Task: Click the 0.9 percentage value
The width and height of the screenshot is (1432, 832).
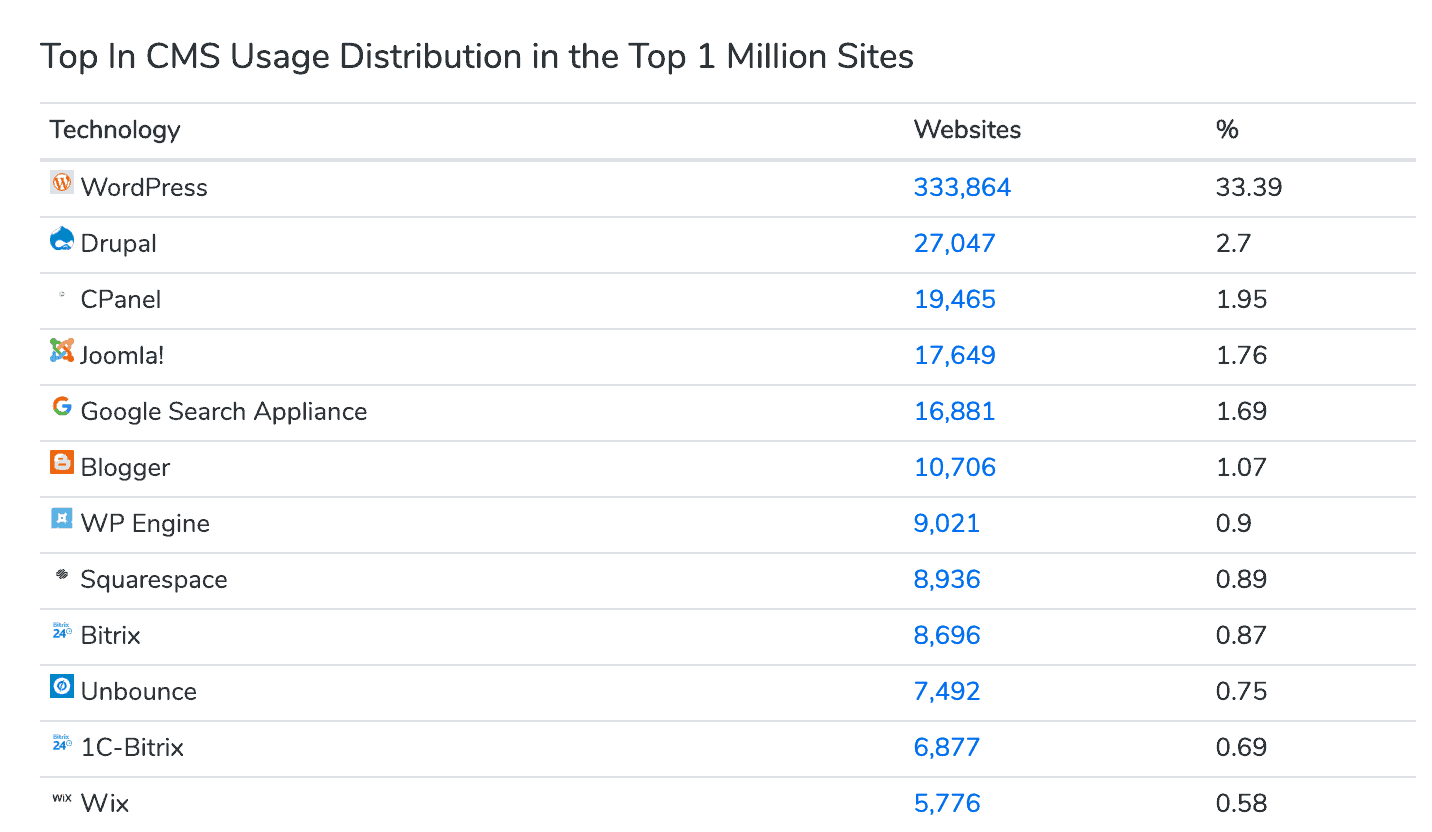Action: tap(1233, 523)
